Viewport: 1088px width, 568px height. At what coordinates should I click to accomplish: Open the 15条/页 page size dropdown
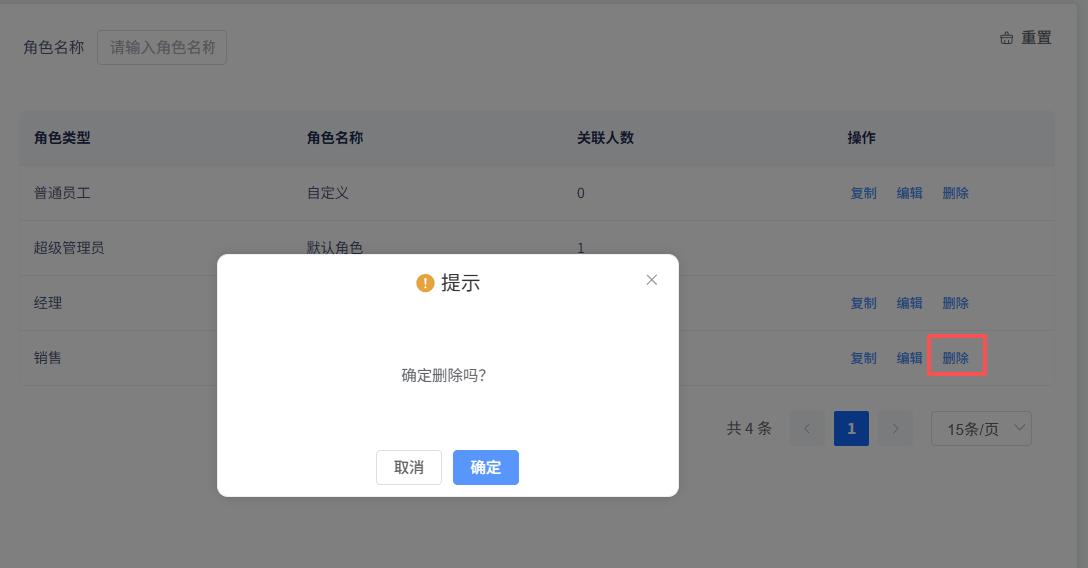click(x=981, y=428)
